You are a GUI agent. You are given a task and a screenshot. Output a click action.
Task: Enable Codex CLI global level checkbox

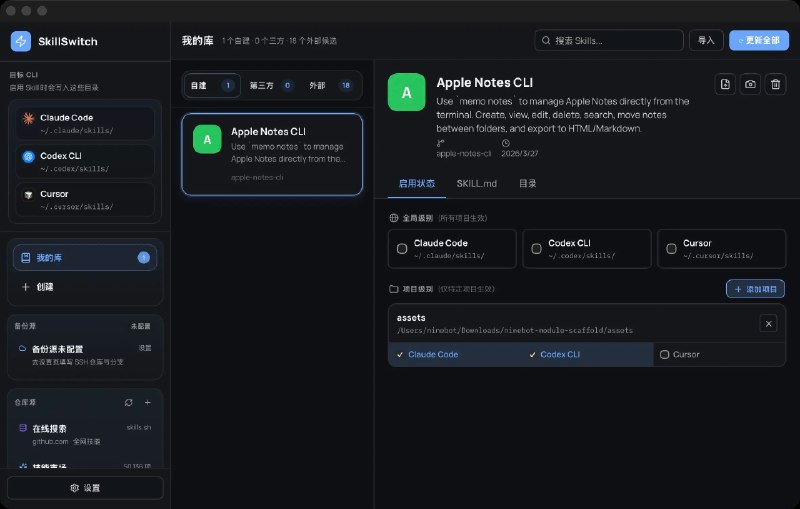536,248
